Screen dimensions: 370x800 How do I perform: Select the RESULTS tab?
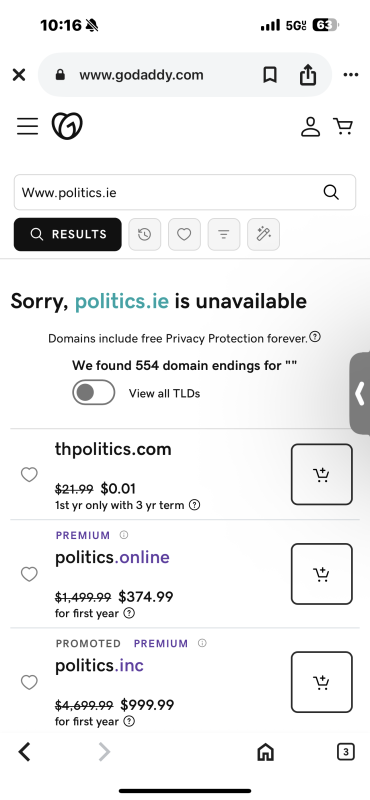(68, 234)
